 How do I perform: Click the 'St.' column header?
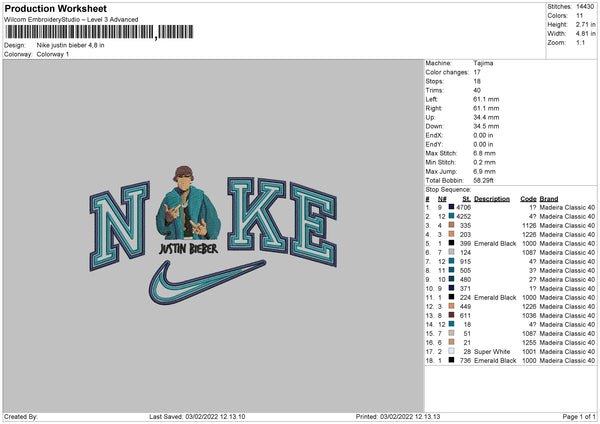(x=466, y=199)
